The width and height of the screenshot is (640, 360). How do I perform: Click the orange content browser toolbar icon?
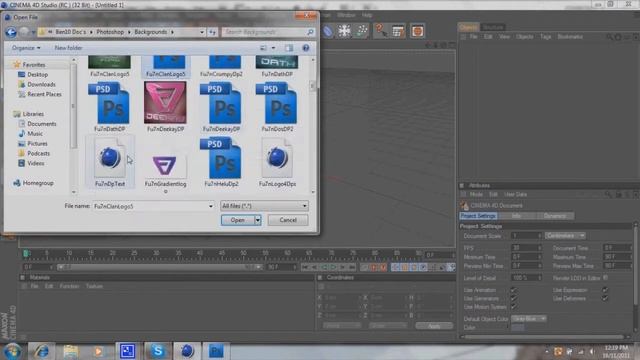pos(417,31)
